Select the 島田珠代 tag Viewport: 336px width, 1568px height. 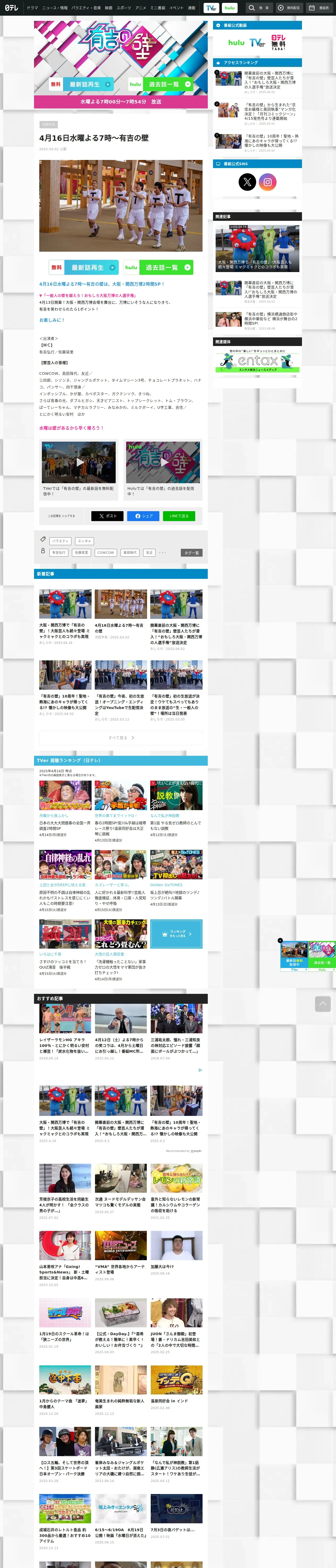[130, 553]
